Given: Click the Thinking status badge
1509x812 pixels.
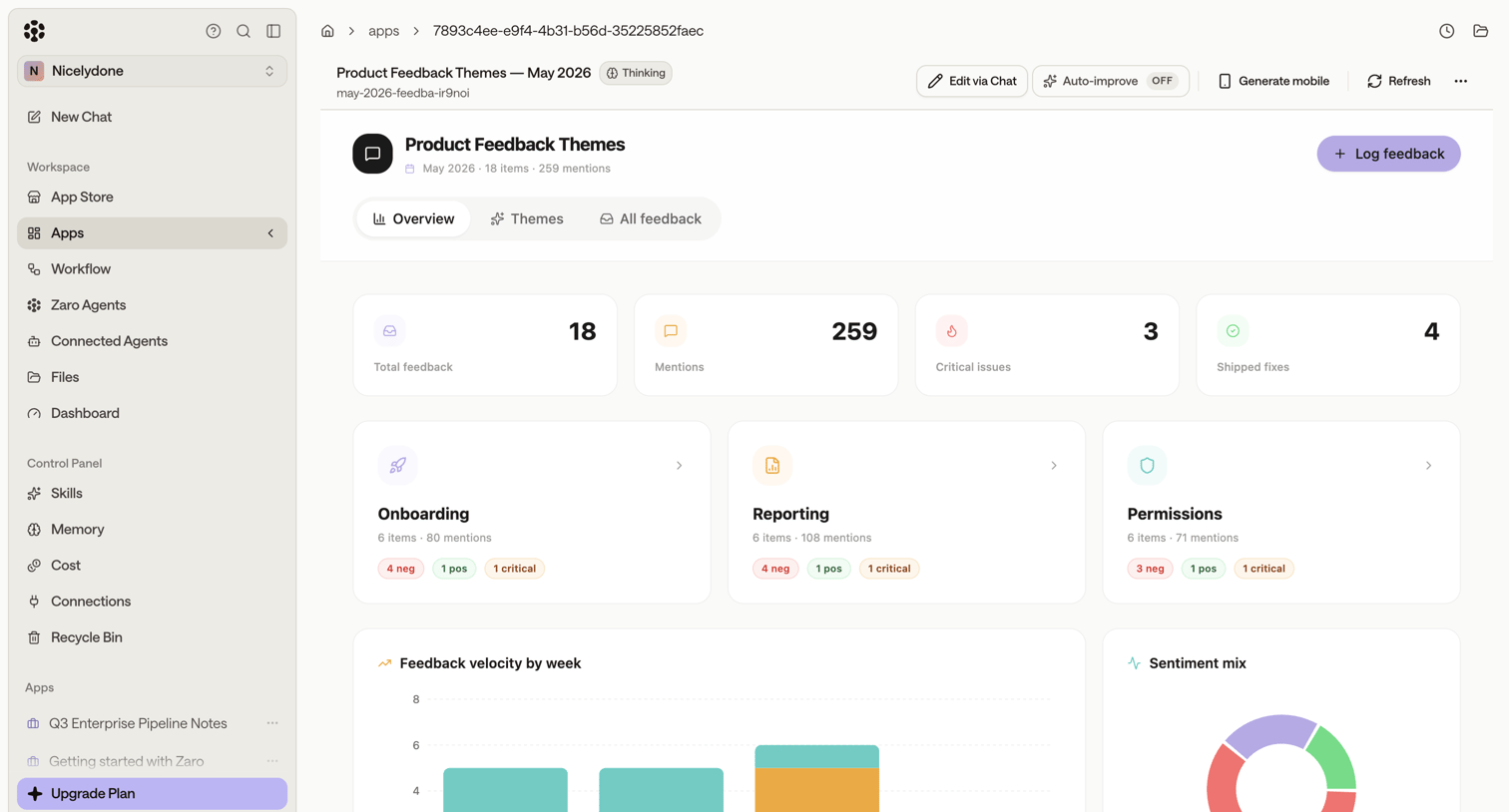Looking at the screenshot, I should [636, 73].
